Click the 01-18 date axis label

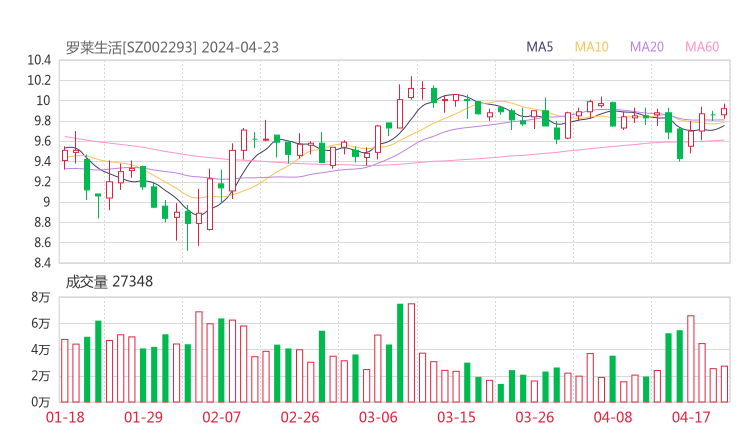coord(65,417)
